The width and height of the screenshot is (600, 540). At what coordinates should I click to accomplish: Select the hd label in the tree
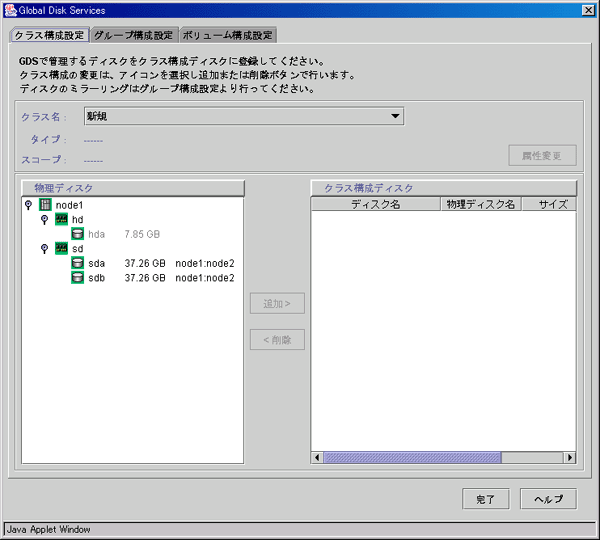78,220
